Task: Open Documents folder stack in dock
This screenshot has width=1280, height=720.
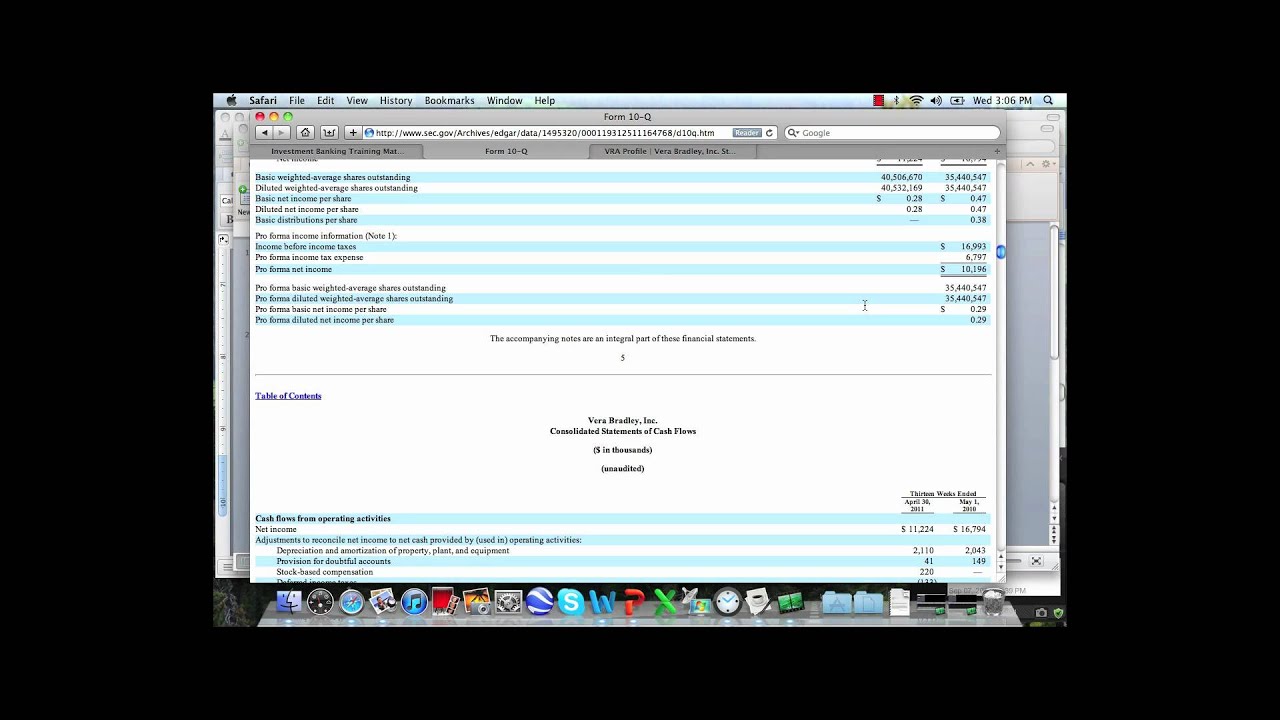Action: tap(868, 603)
